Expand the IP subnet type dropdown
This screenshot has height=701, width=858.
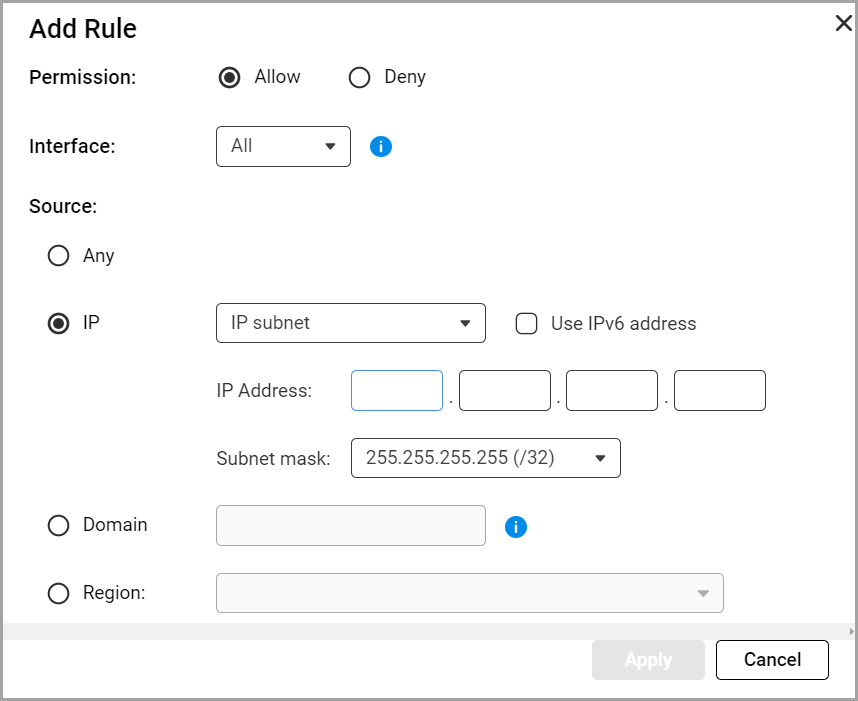[350, 323]
